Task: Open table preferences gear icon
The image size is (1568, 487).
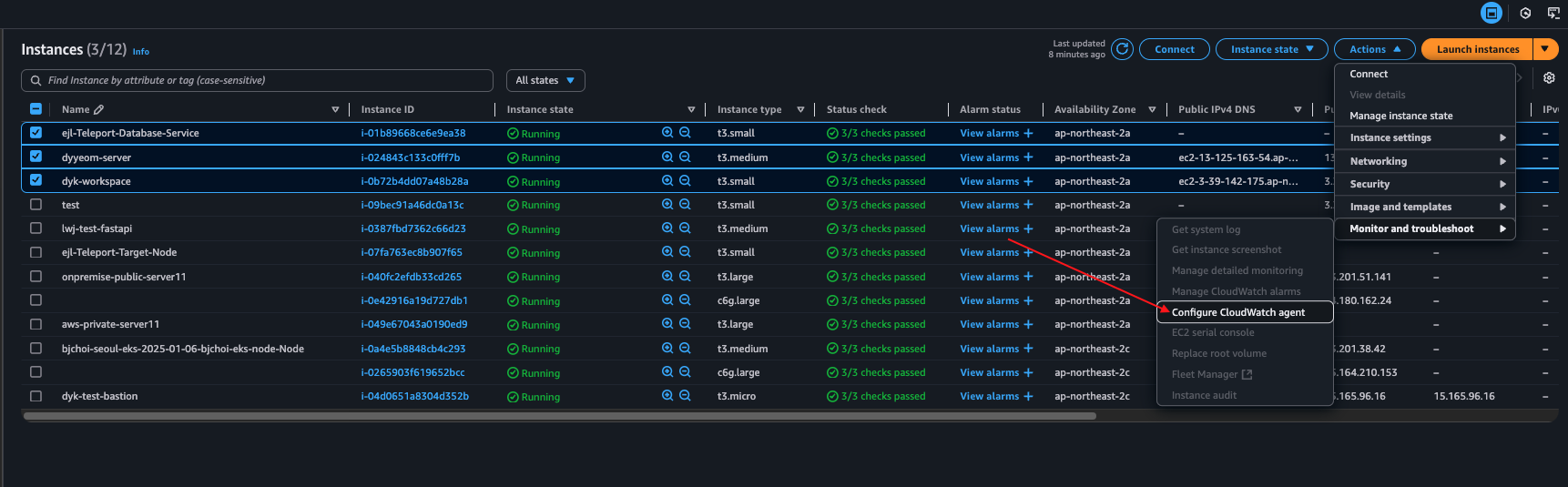Action: tap(1549, 78)
